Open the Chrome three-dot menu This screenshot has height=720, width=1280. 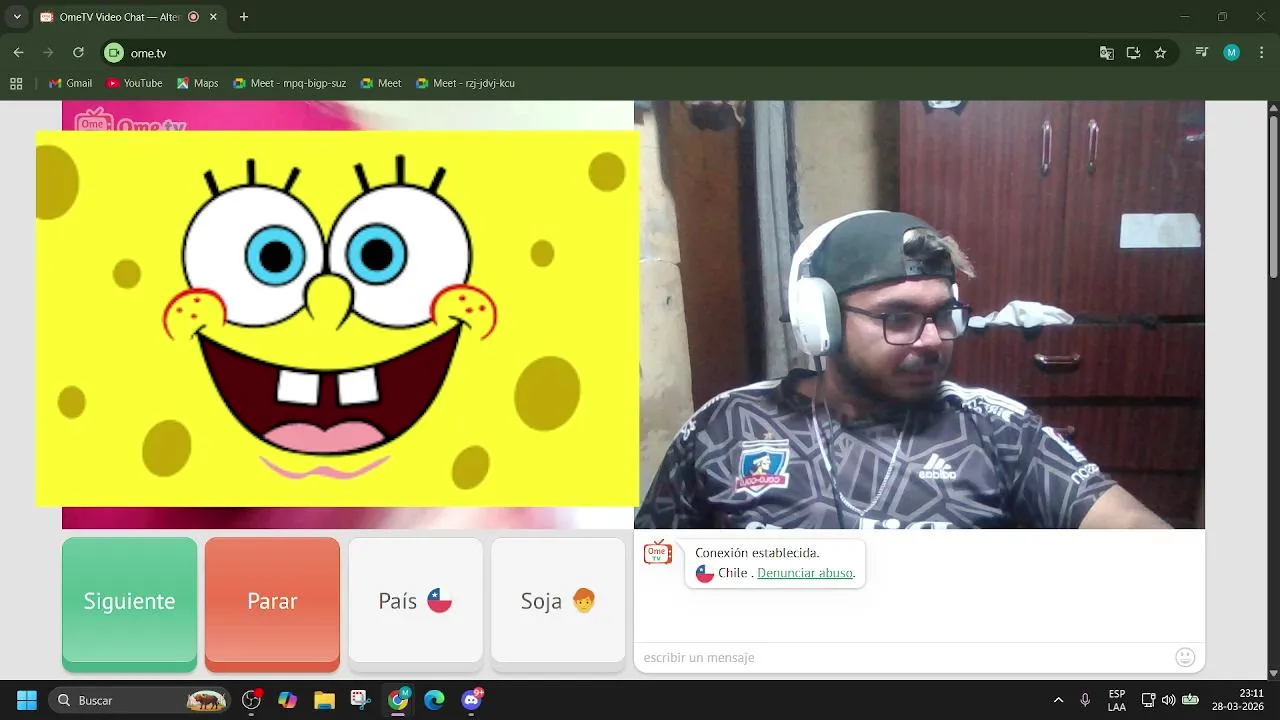1261,53
